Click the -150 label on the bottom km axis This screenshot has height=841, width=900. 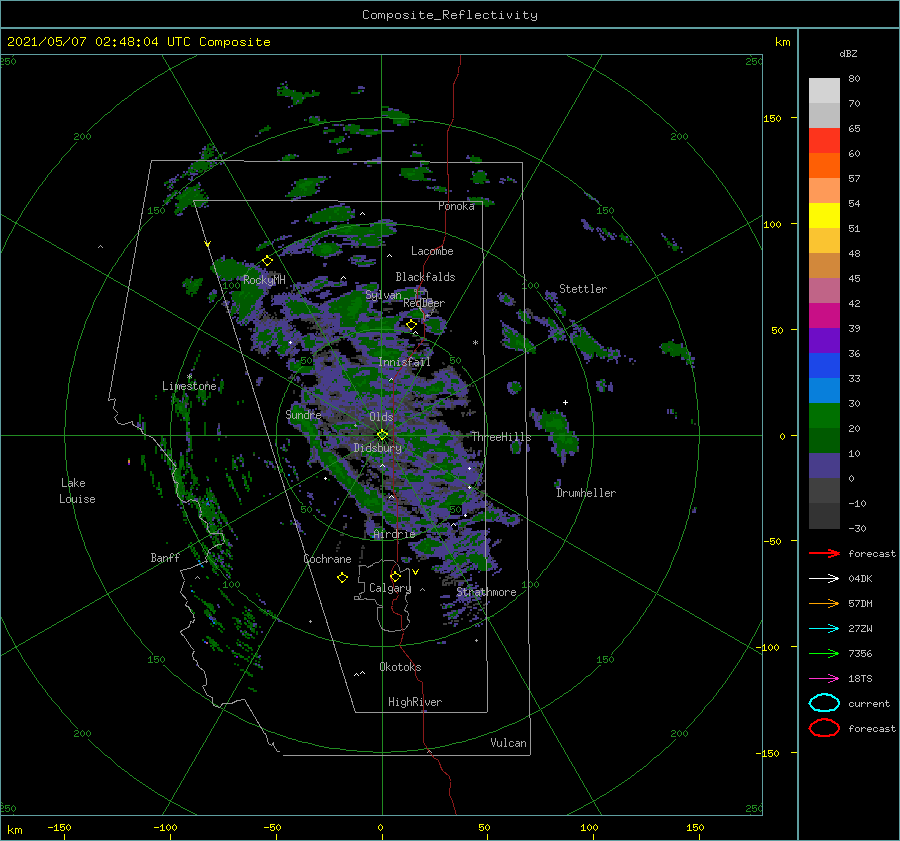coord(59,827)
